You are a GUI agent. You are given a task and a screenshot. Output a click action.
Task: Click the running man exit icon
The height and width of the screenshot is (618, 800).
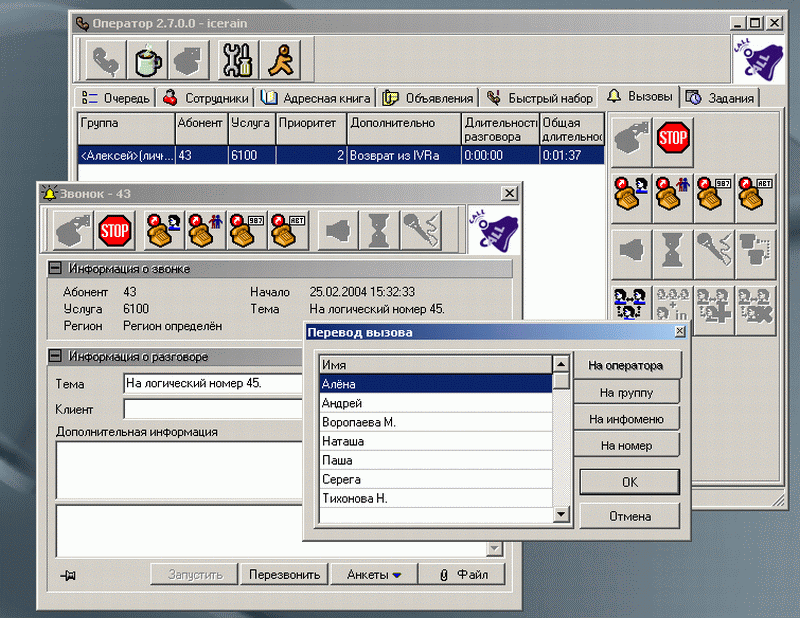pos(280,61)
